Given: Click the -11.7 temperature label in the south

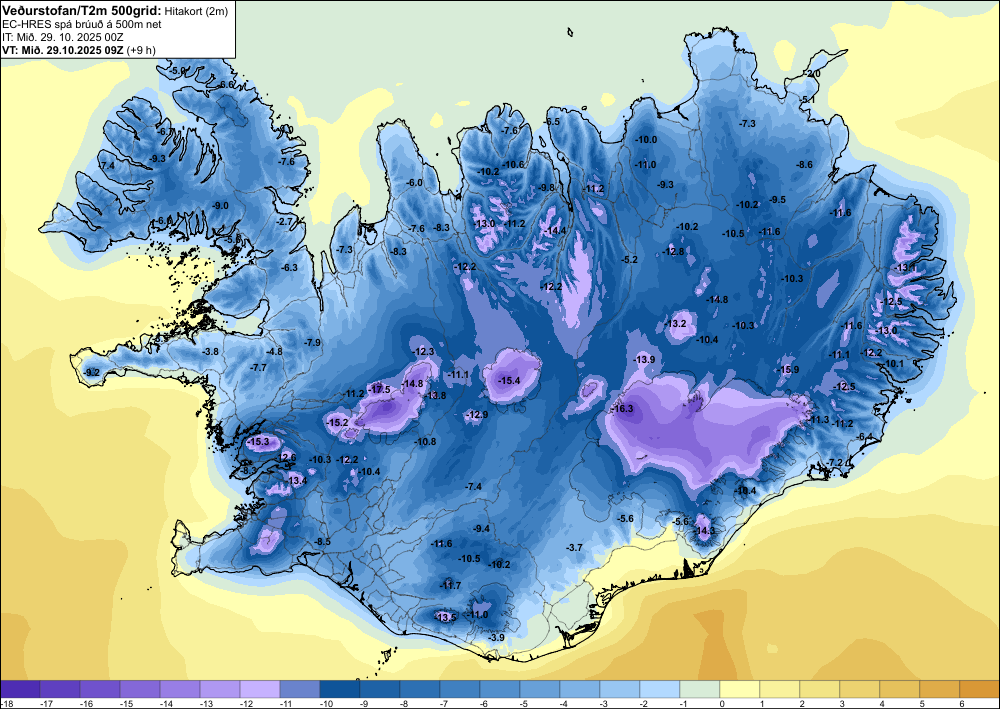Looking at the screenshot, I should (451, 585).
